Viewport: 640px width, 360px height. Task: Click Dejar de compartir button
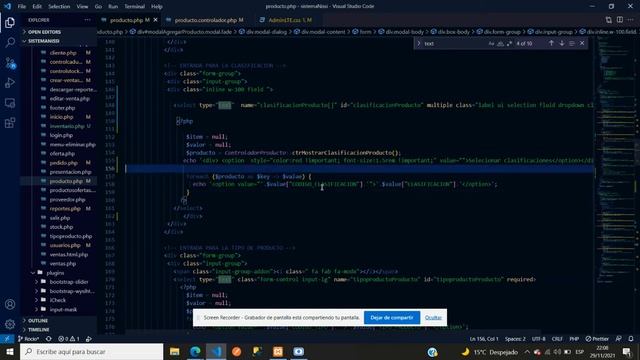392,318
